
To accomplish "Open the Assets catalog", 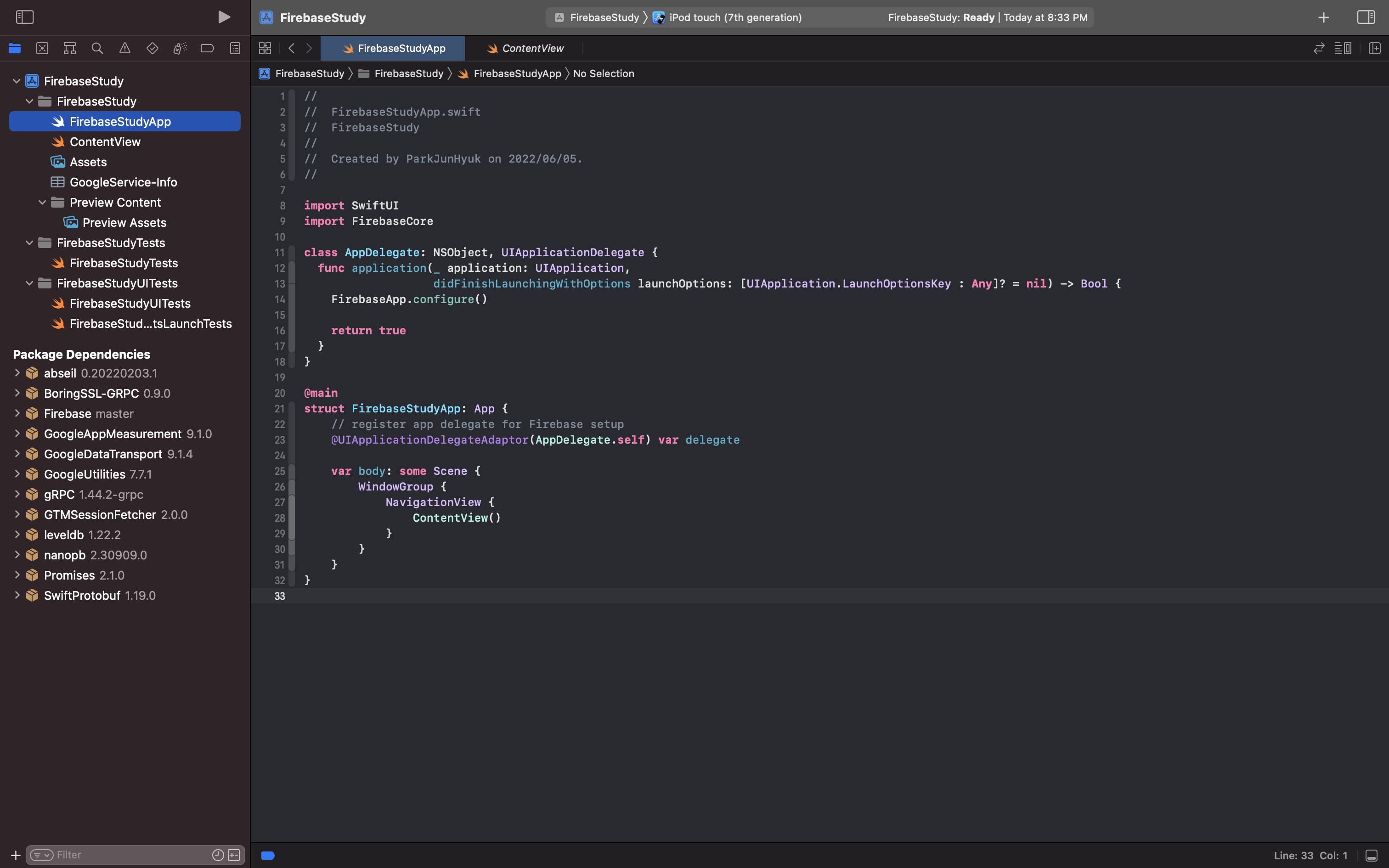I will [124, 162].
